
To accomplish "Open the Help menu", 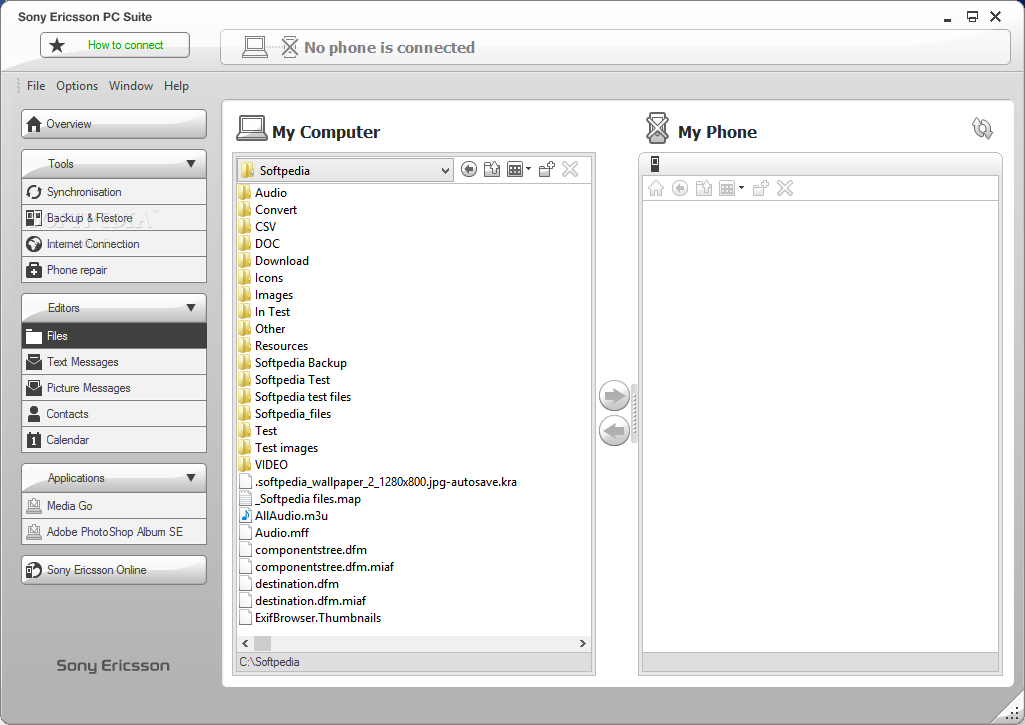I will click(176, 86).
